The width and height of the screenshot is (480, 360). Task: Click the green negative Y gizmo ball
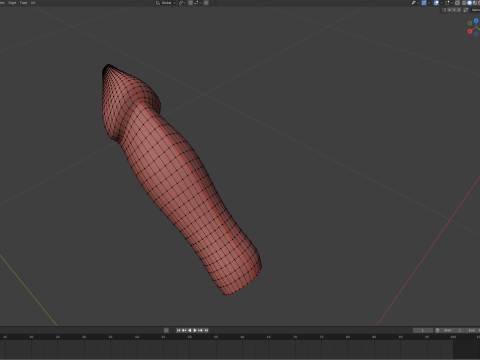[470, 23]
